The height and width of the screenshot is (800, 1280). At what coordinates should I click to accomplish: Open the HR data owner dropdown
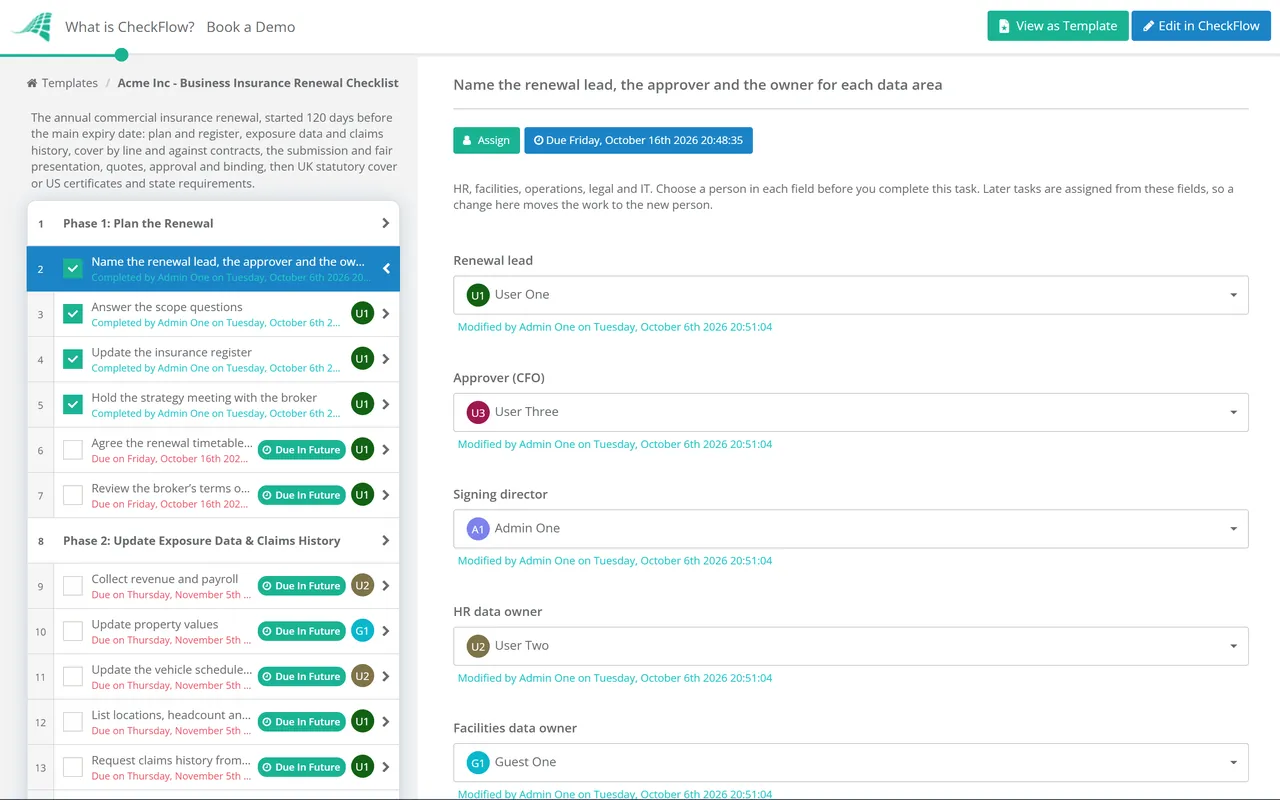point(851,646)
